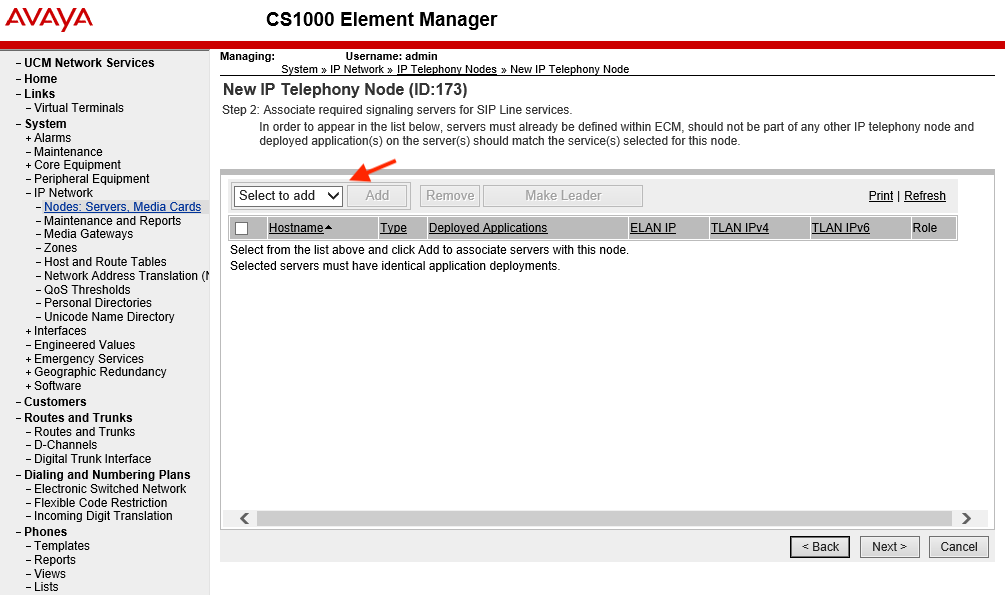Open Host and Route Tables
This screenshot has width=1005, height=595.
tap(105, 262)
